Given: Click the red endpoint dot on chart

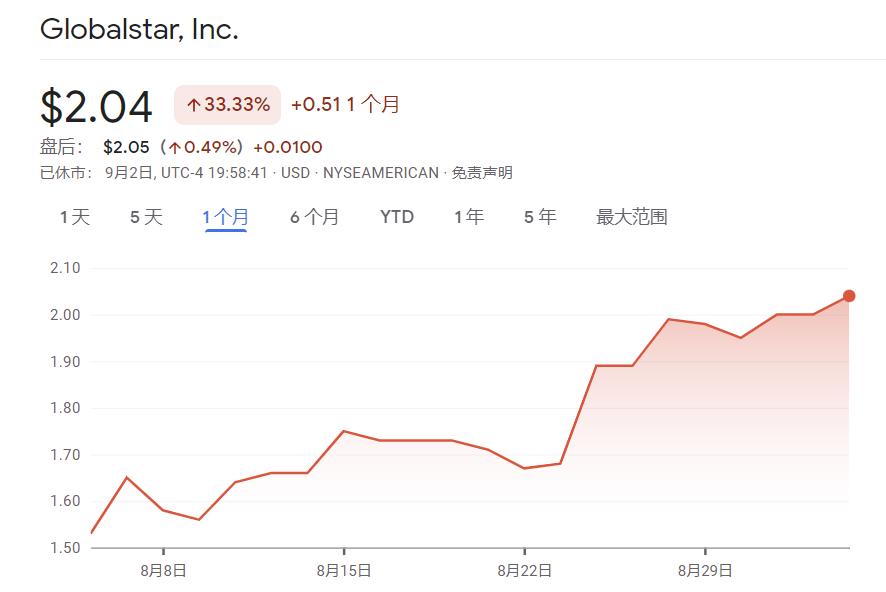Looking at the screenshot, I should (849, 295).
